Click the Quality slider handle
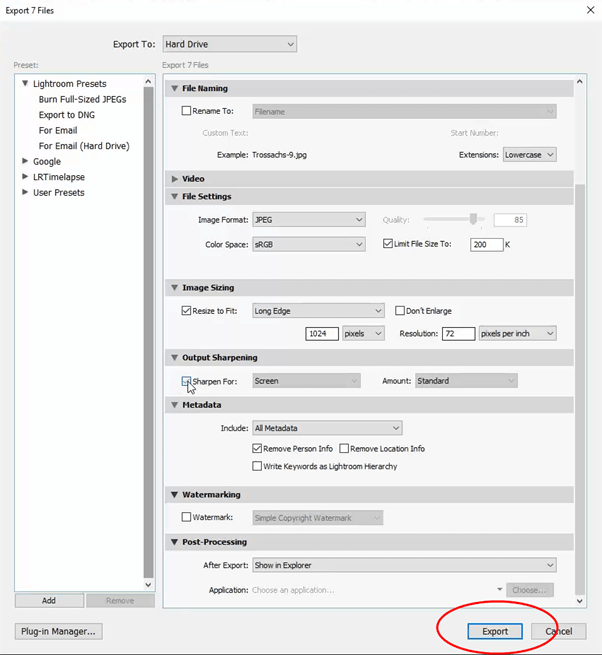 (x=473, y=219)
